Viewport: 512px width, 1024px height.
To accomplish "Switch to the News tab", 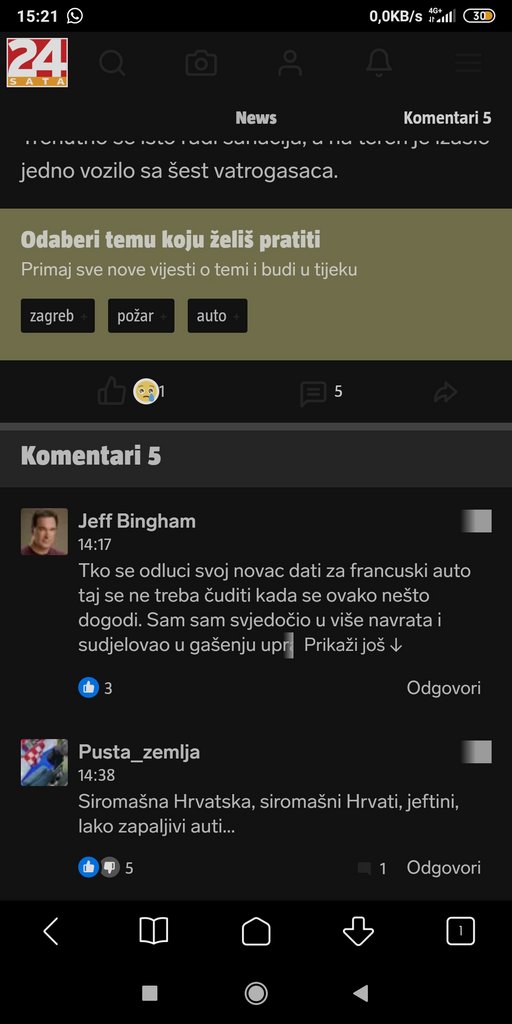I will tap(256, 118).
